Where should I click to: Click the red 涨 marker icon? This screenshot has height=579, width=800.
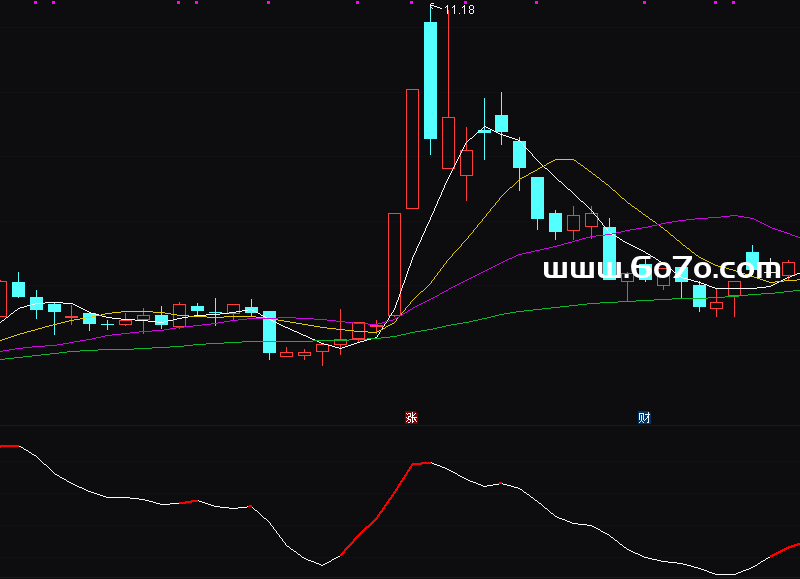click(x=410, y=418)
